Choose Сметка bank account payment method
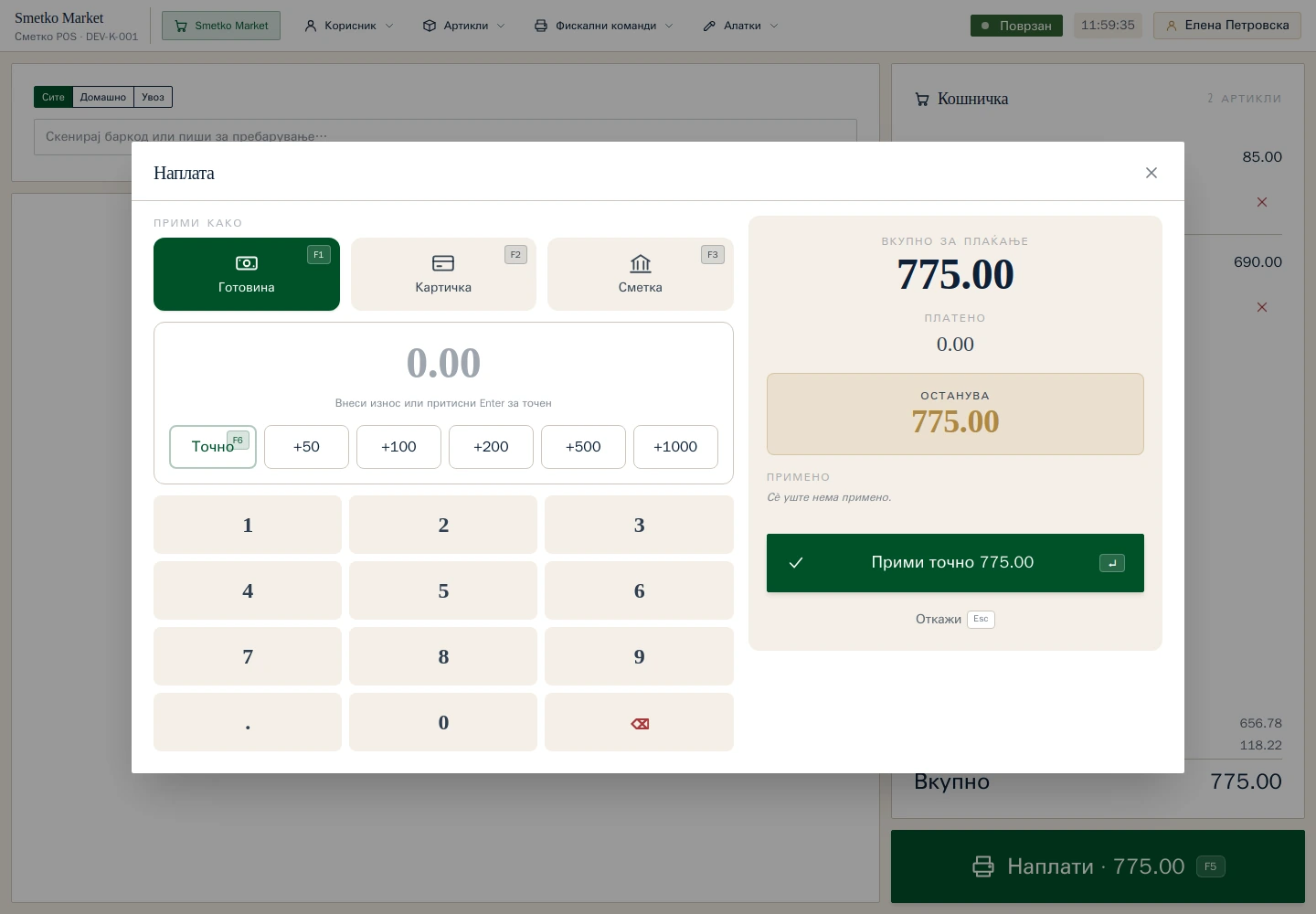The width and height of the screenshot is (1316, 914). (x=641, y=274)
